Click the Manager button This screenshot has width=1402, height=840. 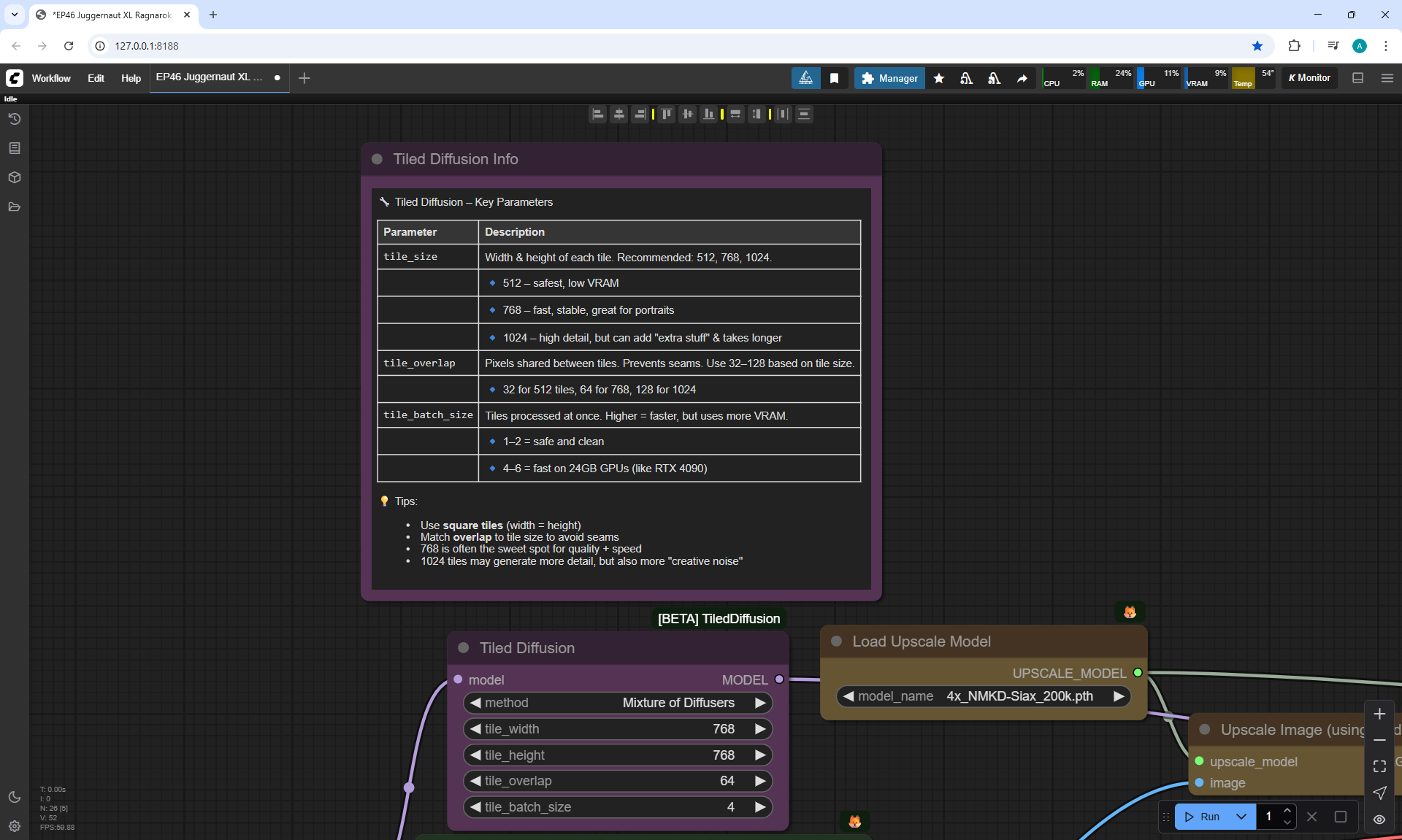[x=889, y=78]
